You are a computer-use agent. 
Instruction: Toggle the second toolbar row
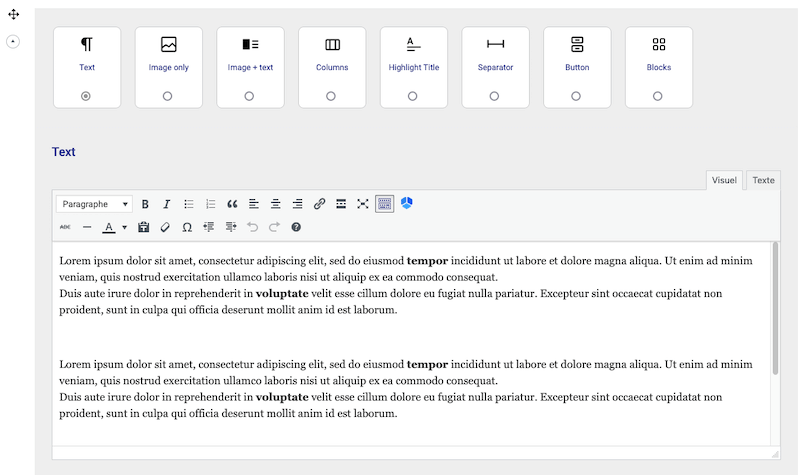(385, 204)
